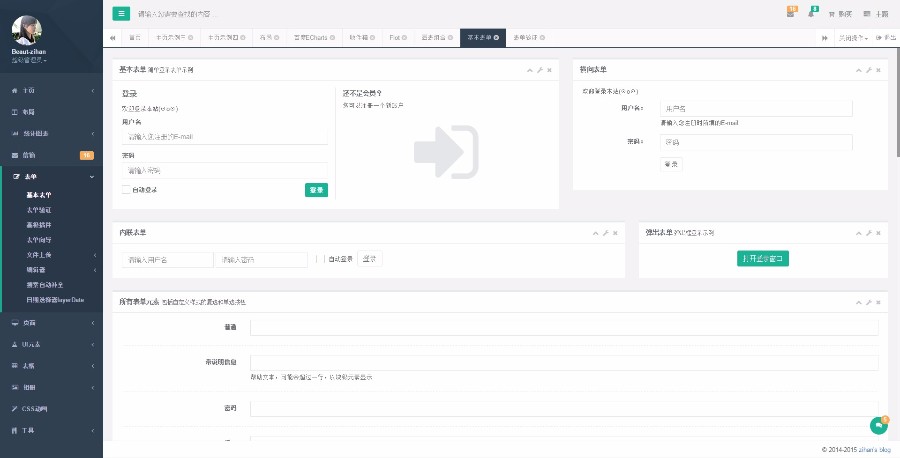The image size is (900, 458).
Task: Close the Flot tab with its x icon
Action: click(404, 38)
